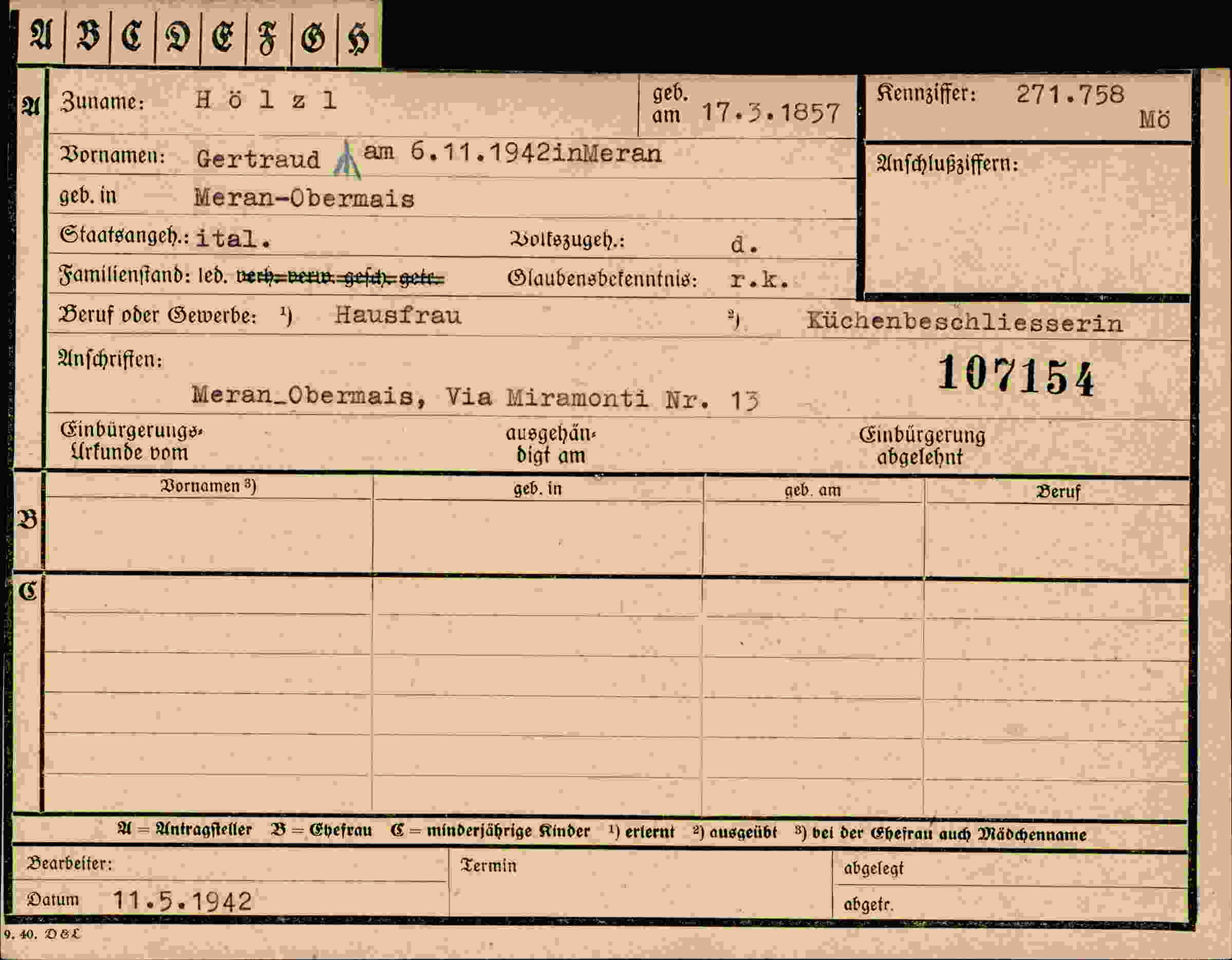Image resolution: width=1232 pixels, height=960 pixels.
Task: Click the section B row marker
Action: click(28, 519)
